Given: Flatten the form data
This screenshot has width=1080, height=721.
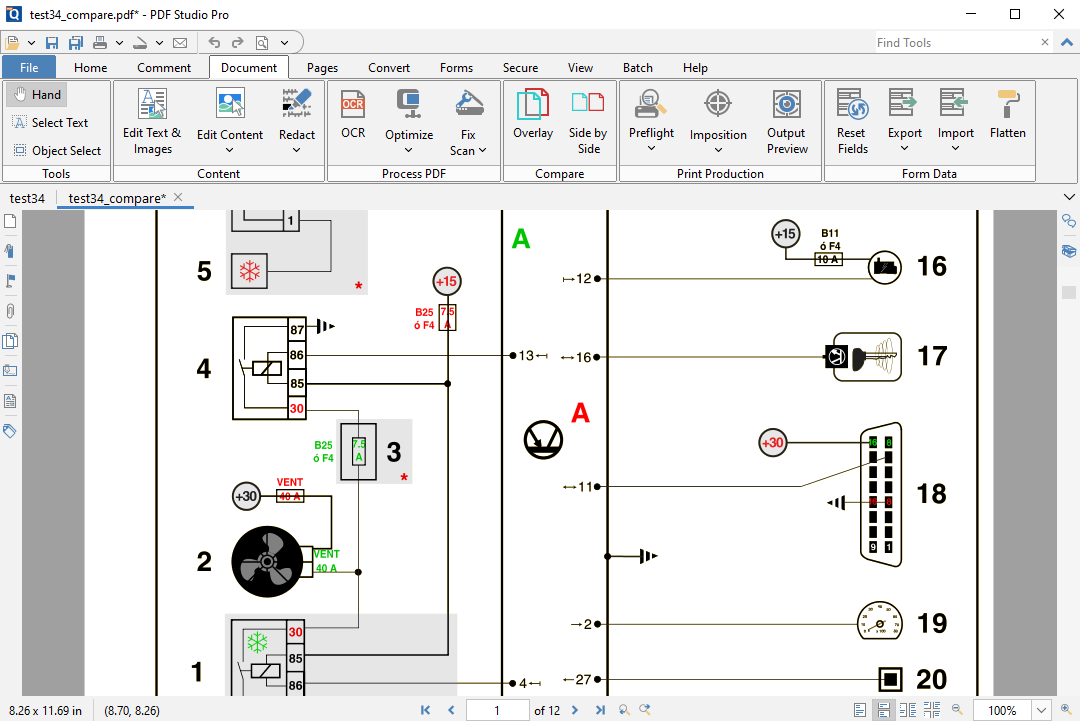Looking at the screenshot, I should (1008, 114).
